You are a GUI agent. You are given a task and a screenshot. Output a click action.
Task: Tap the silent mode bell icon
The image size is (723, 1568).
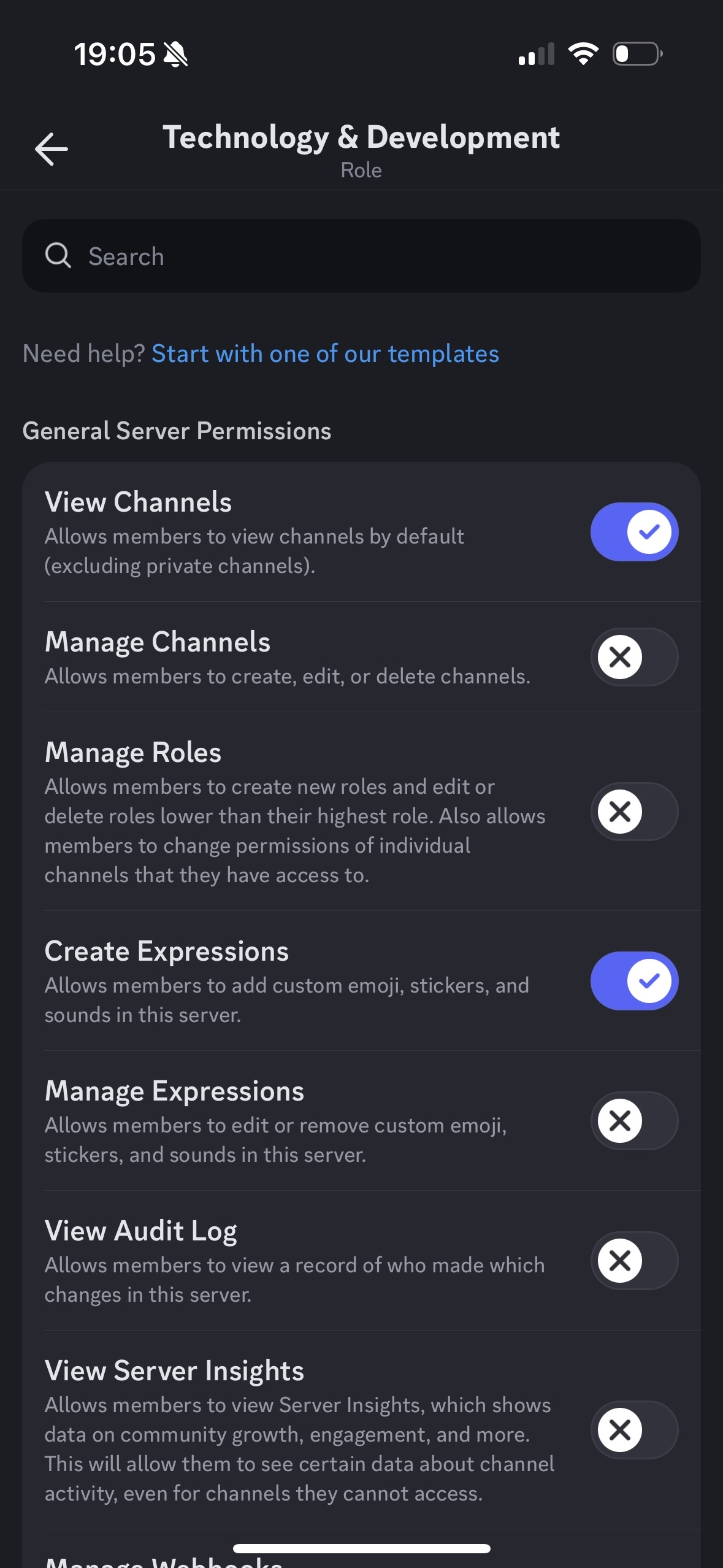[x=175, y=55]
